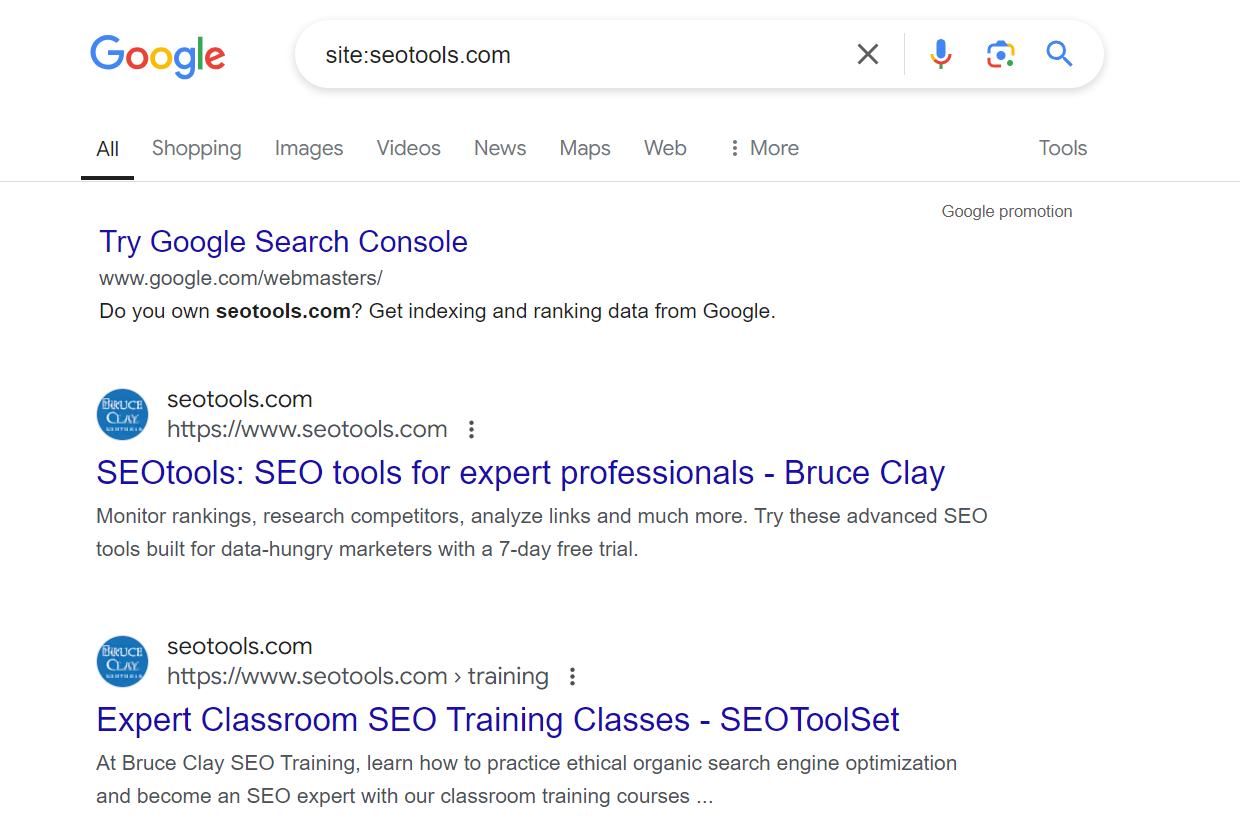1240x831 pixels.
Task: Open the Try Google Search Console link
Action: click(x=284, y=242)
